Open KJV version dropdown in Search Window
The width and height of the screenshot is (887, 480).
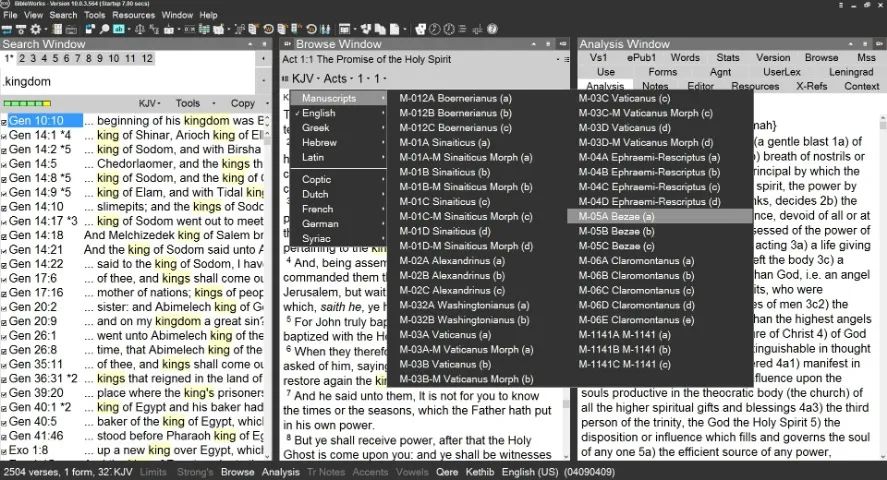pos(150,103)
